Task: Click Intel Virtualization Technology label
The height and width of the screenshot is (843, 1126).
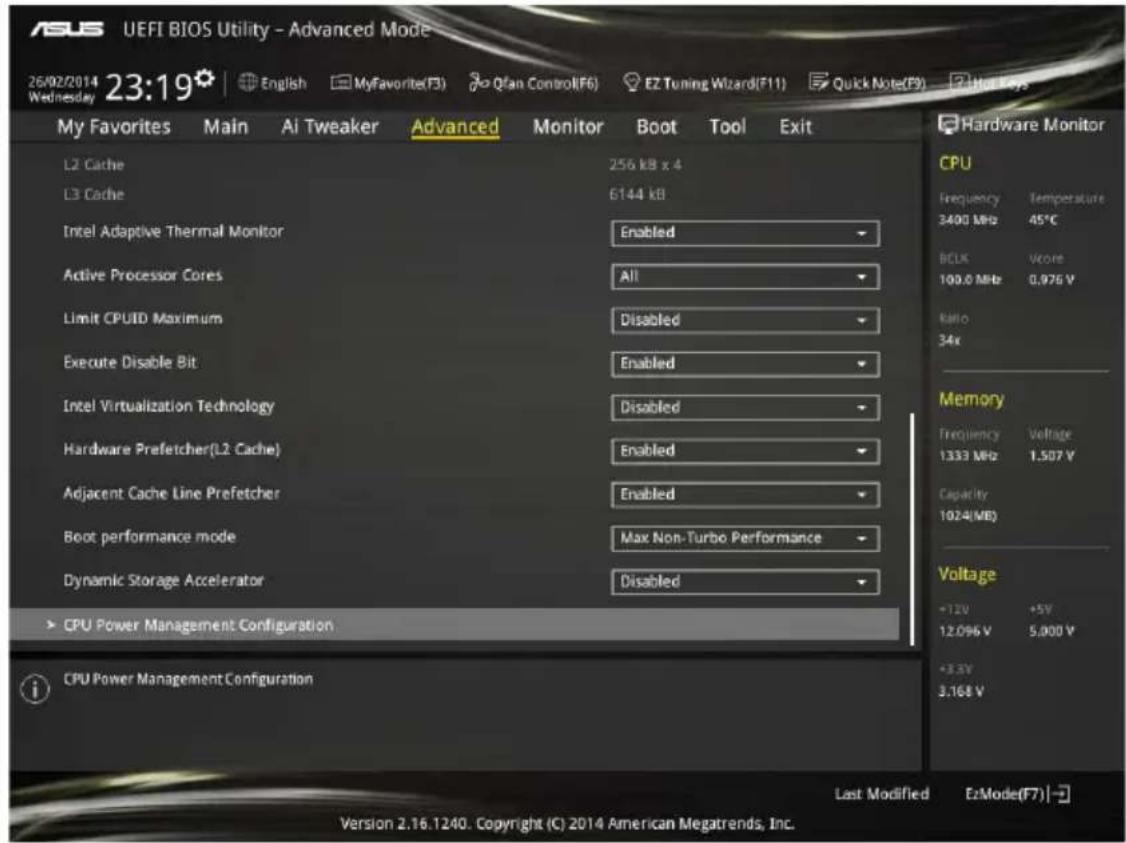Action: pyautogui.click(x=169, y=406)
